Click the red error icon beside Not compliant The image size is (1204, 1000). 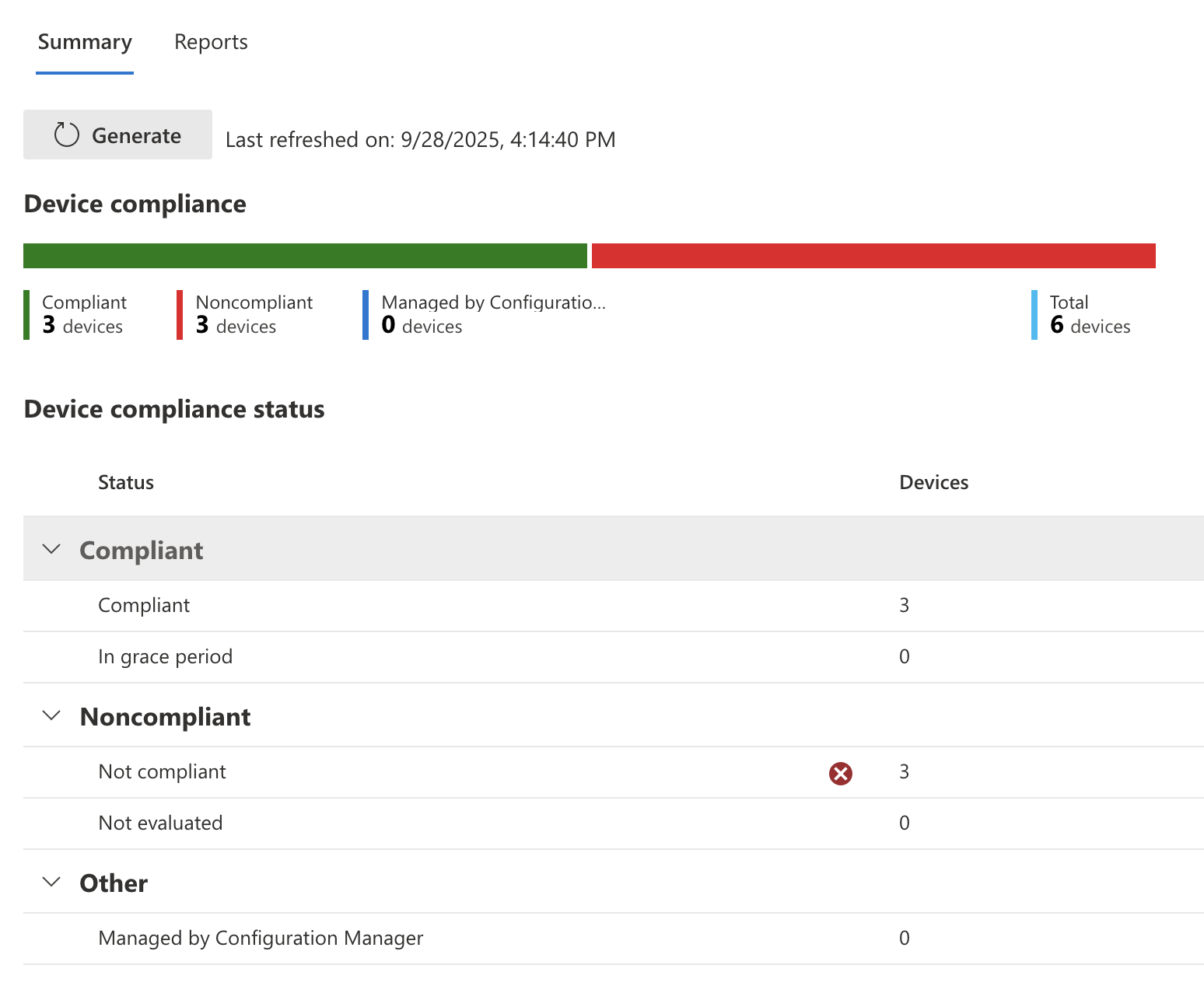[x=840, y=773]
